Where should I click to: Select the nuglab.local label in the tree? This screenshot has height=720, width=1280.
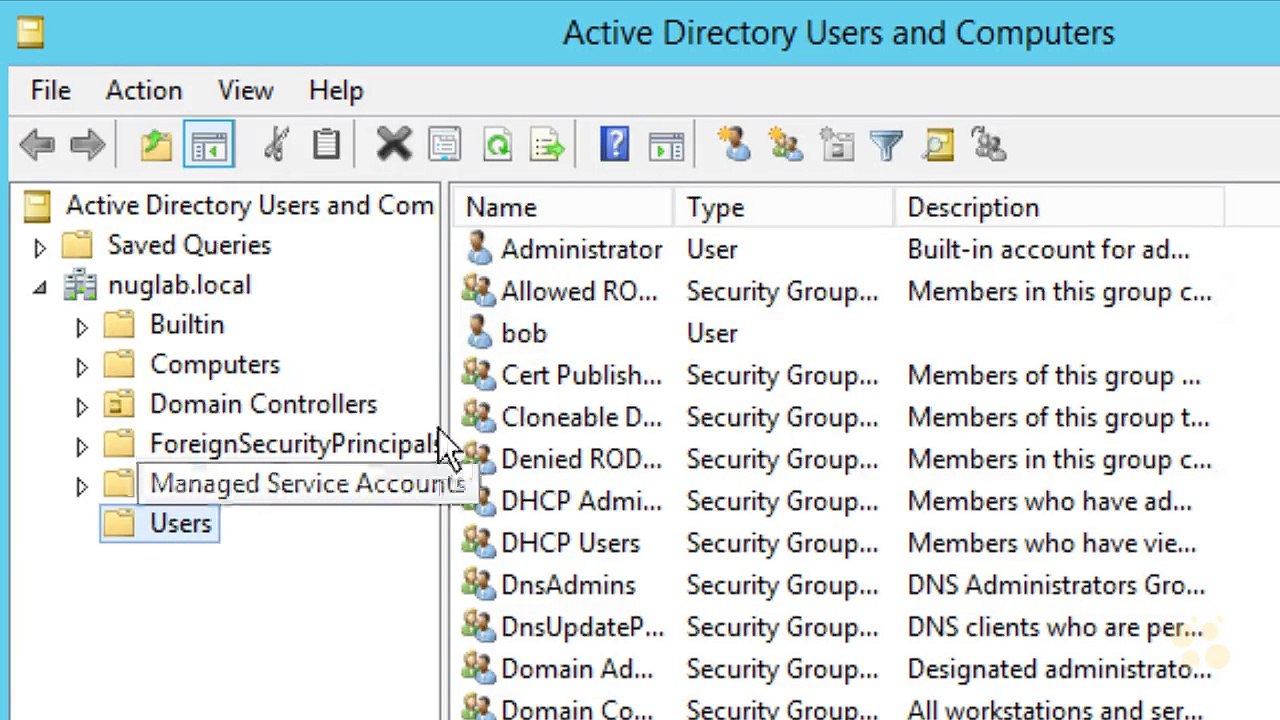pos(179,286)
